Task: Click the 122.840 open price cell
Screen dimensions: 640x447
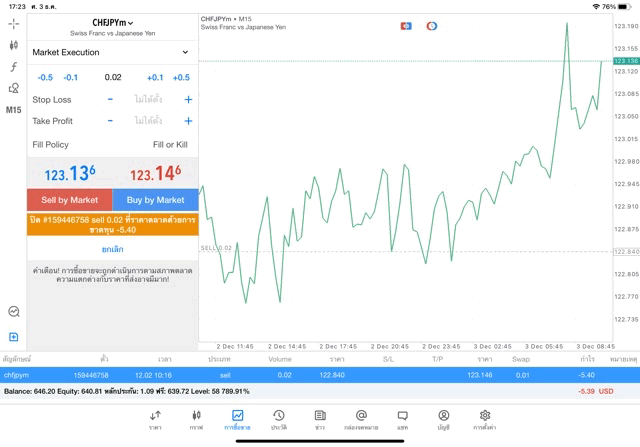Action: pos(332,375)
